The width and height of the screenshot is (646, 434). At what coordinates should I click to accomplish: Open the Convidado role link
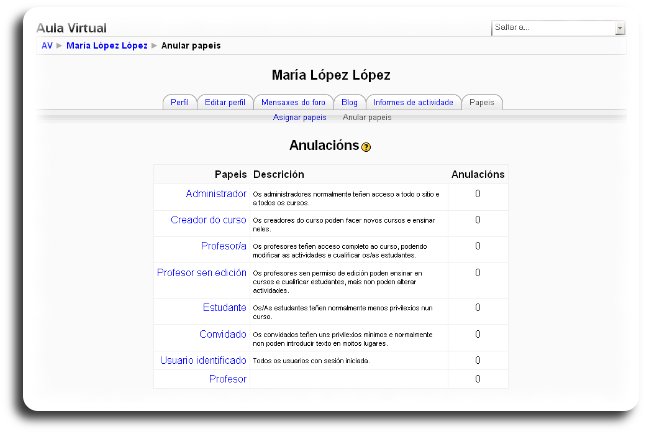click(222, 334)
